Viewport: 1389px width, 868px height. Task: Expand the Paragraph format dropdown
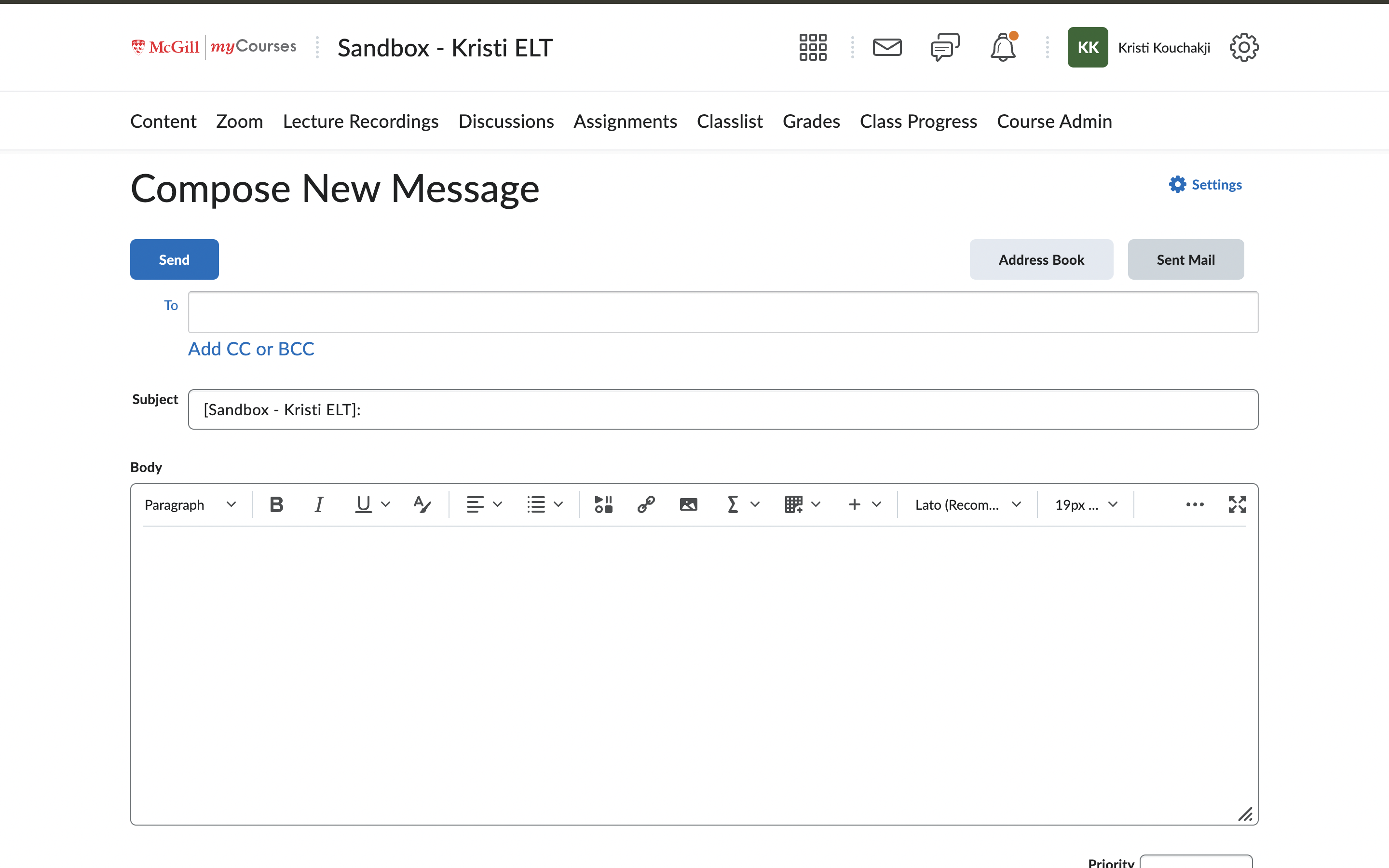(190, 504)
